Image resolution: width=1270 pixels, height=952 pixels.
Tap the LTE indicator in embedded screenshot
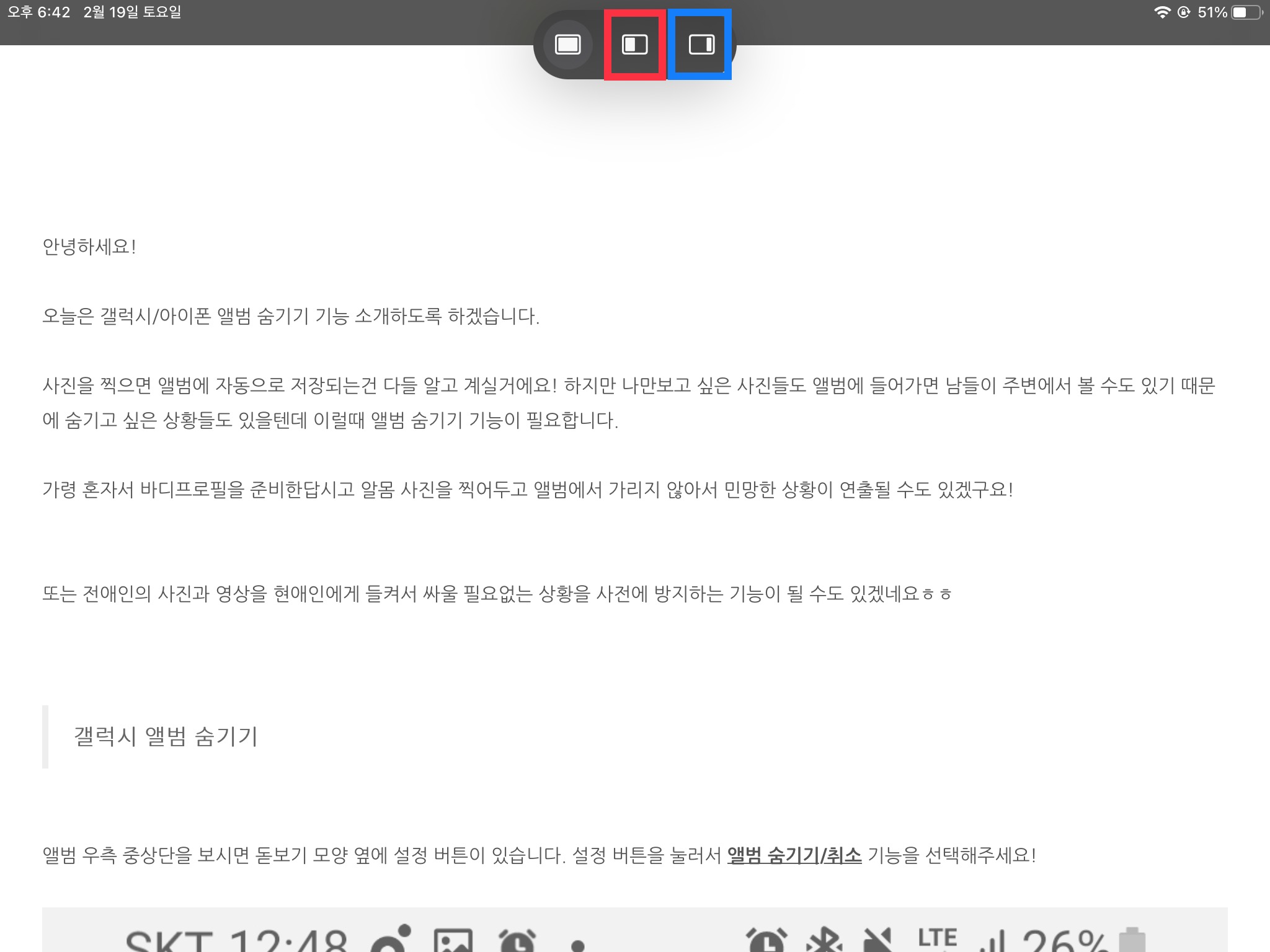pyautogui.click(x=937, y=938)
